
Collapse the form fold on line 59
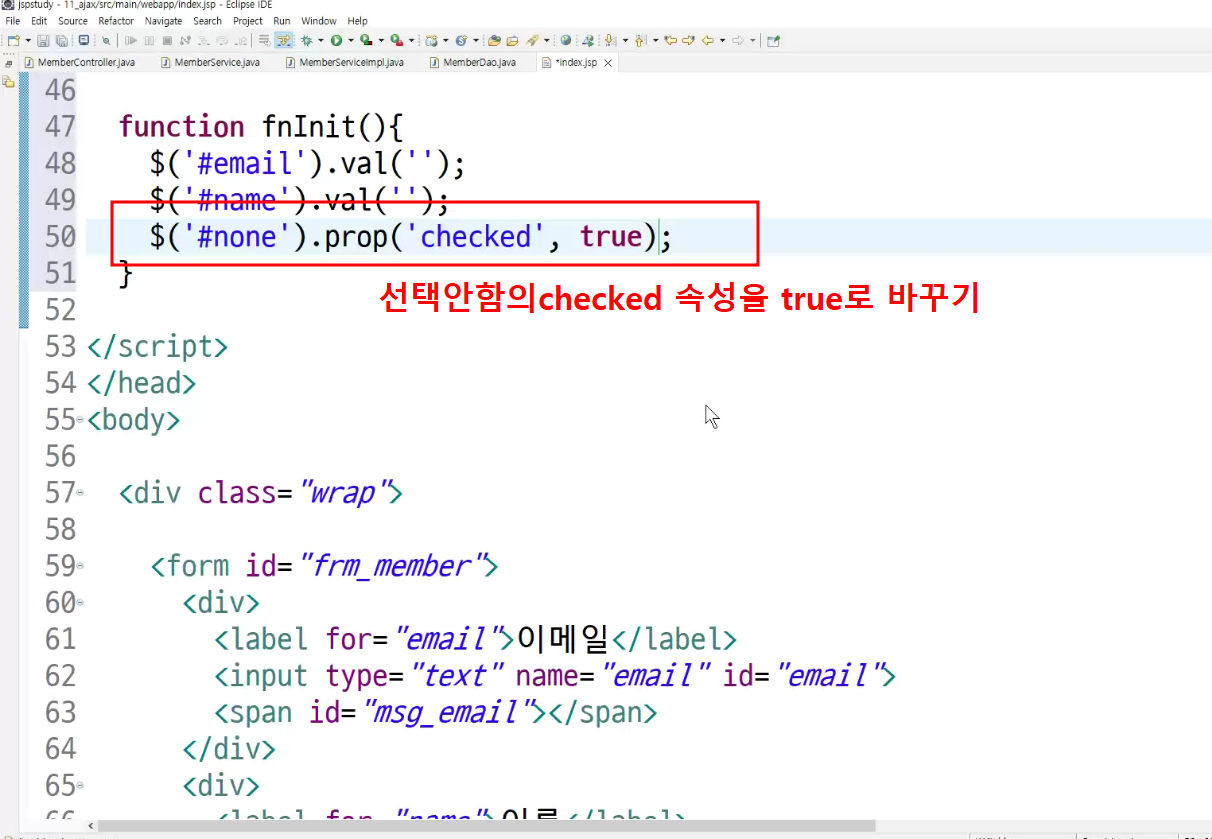point(80,567)
